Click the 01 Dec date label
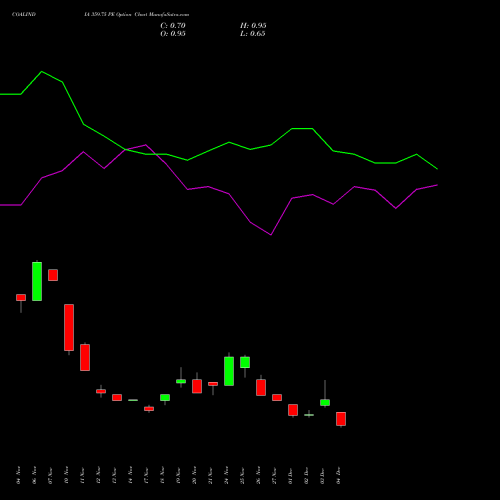The height and width of the screenshot is (500, 500). click(290, 475)
